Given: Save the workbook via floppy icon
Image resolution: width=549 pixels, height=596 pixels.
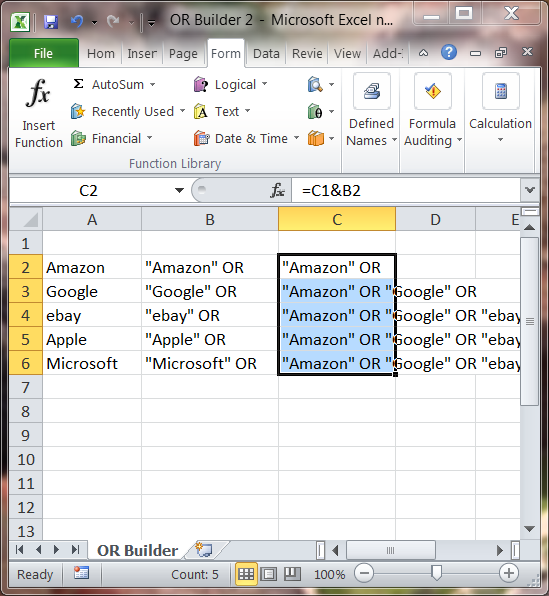Looking at the screenshot, I should coord(51,22).
